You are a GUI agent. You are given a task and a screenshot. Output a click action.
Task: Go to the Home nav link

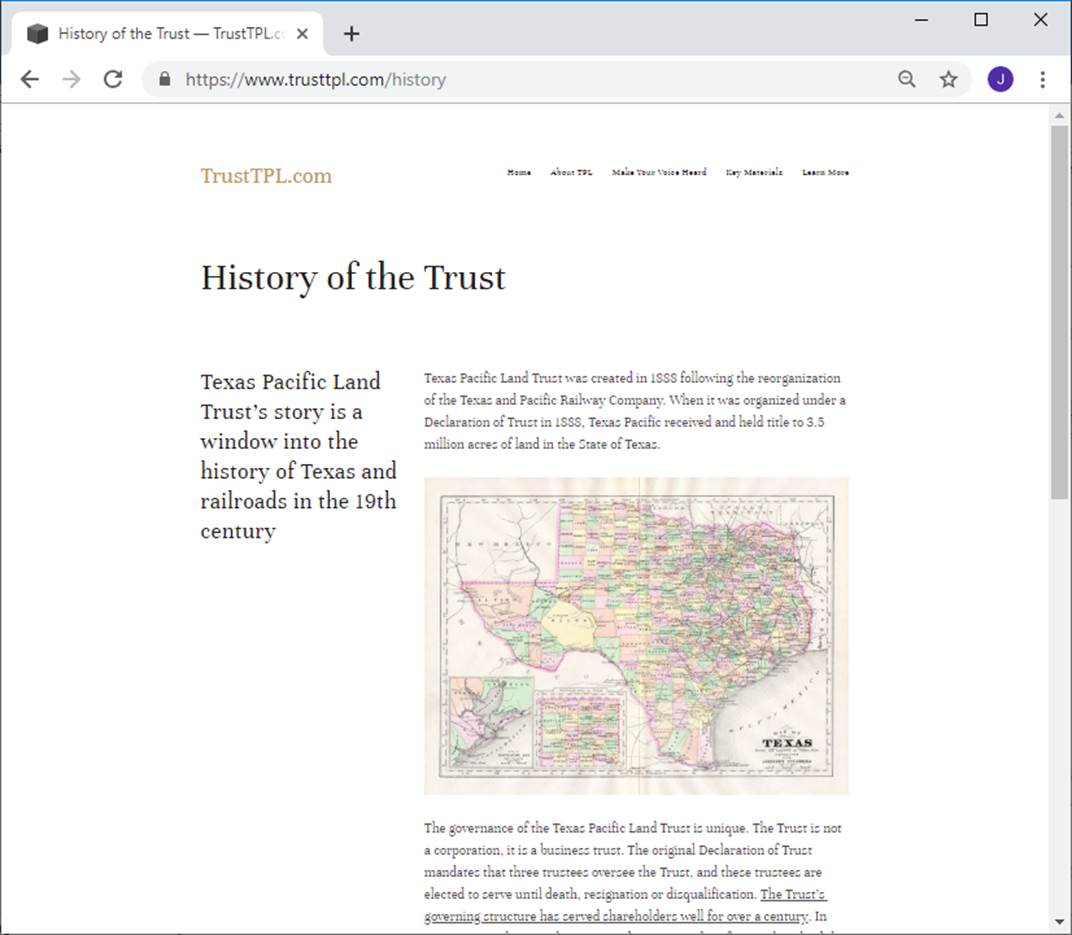pyautogui.click(x=519, y=172)
